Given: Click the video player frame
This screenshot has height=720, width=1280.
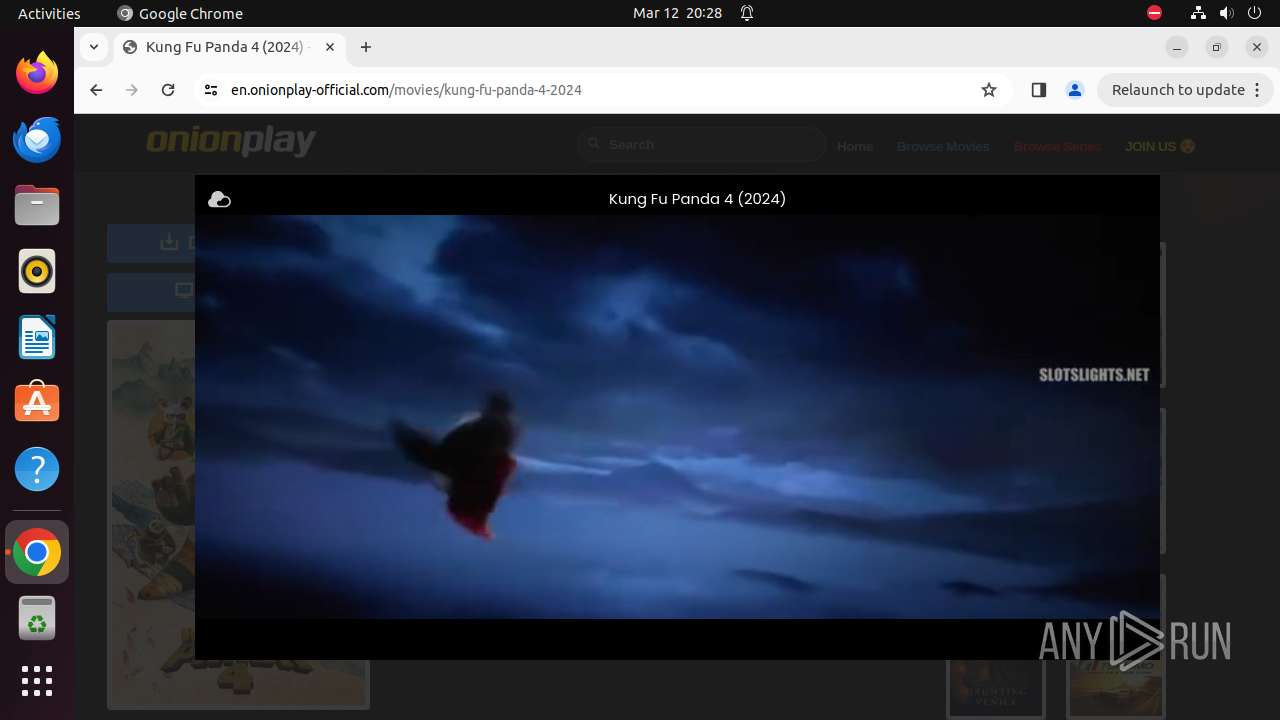Looking at the screenshot, I should [677, 417].
